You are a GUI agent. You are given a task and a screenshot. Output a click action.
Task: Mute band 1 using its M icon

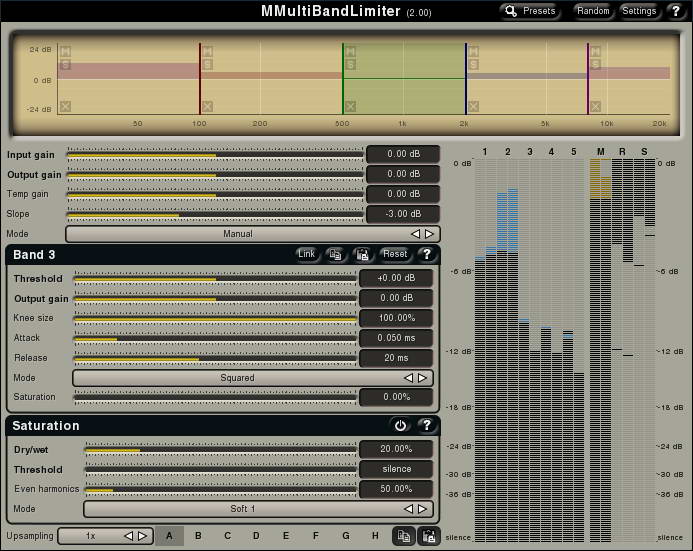click(65, 52)
